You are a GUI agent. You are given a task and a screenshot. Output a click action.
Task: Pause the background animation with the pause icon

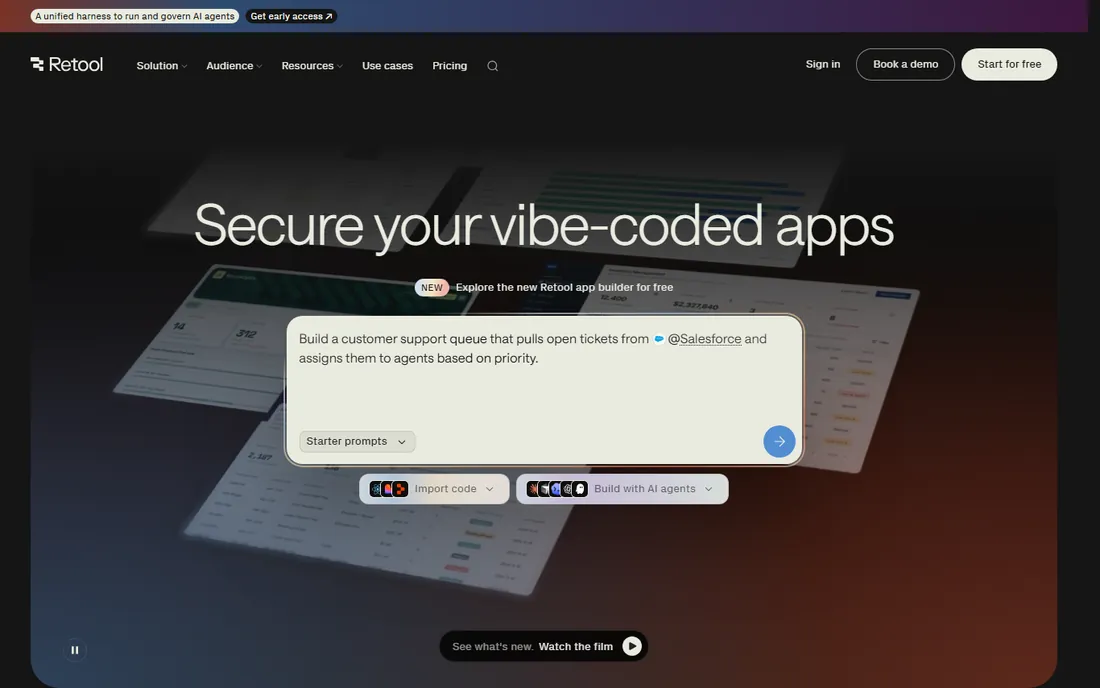click(x=74, y=650)
